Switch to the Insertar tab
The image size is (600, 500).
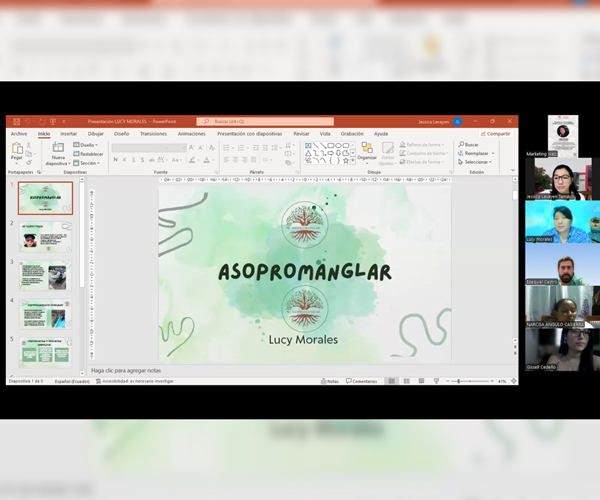68,134
